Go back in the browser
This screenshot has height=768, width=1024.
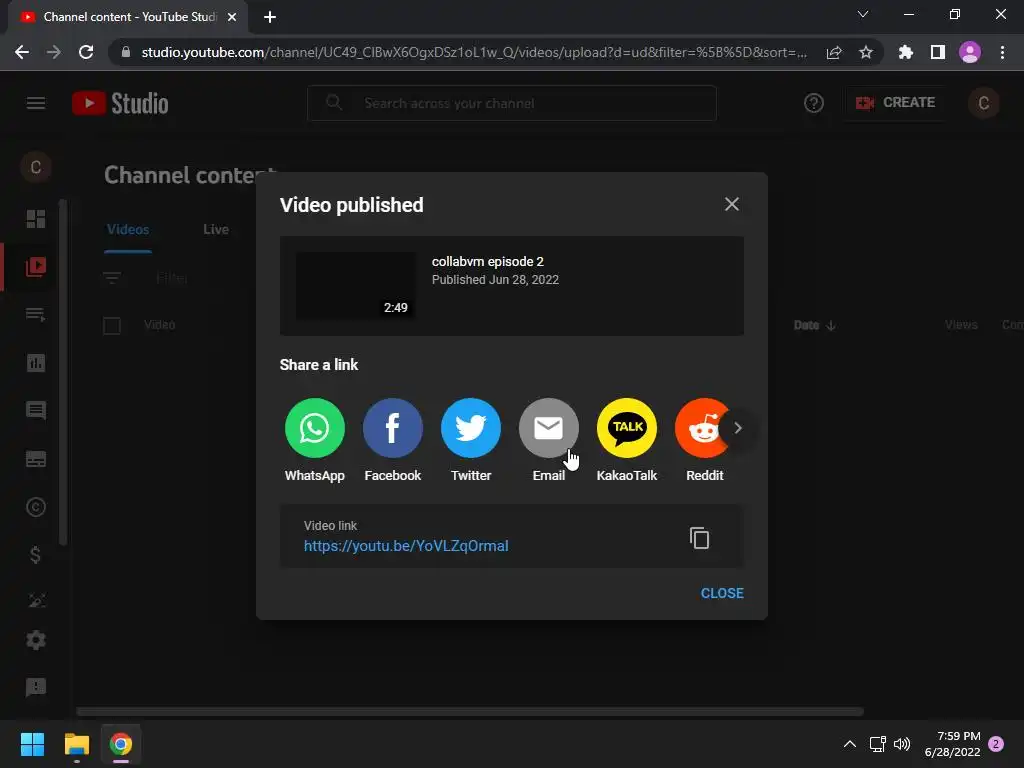click(22, 52)
